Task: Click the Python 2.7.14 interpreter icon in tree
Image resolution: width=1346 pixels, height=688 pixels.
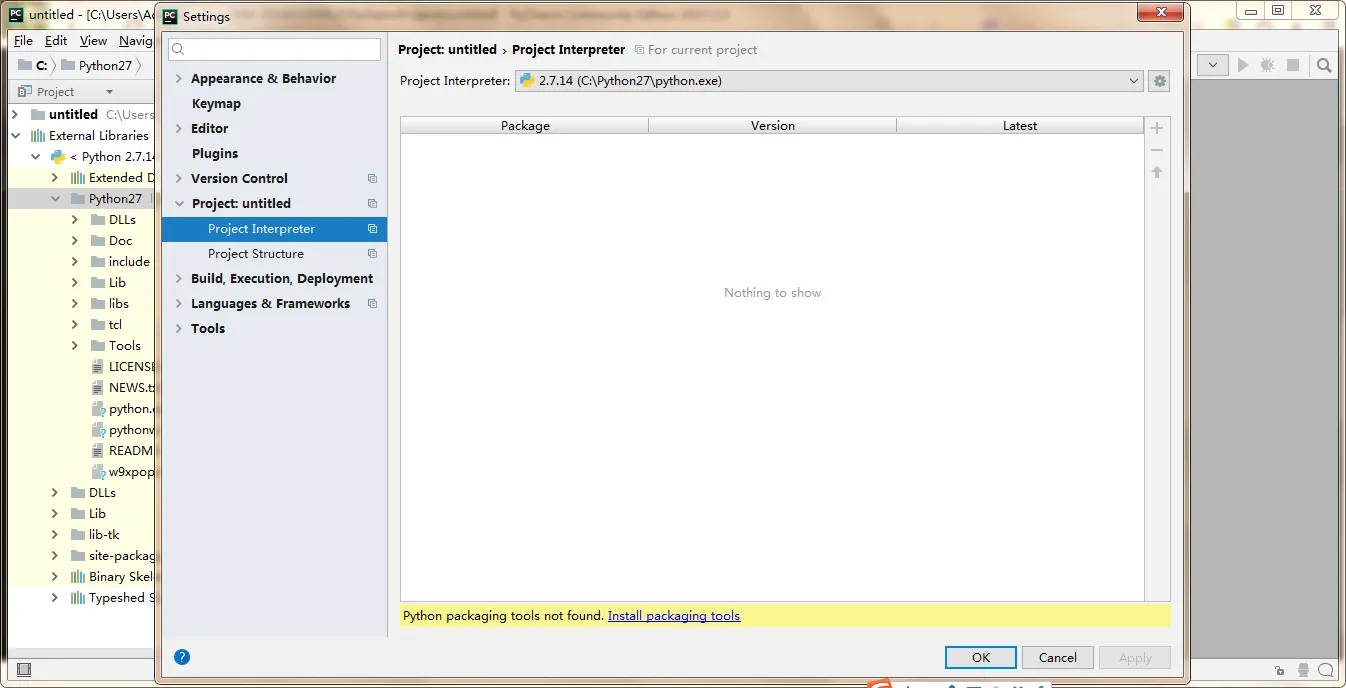Action: 58,157
